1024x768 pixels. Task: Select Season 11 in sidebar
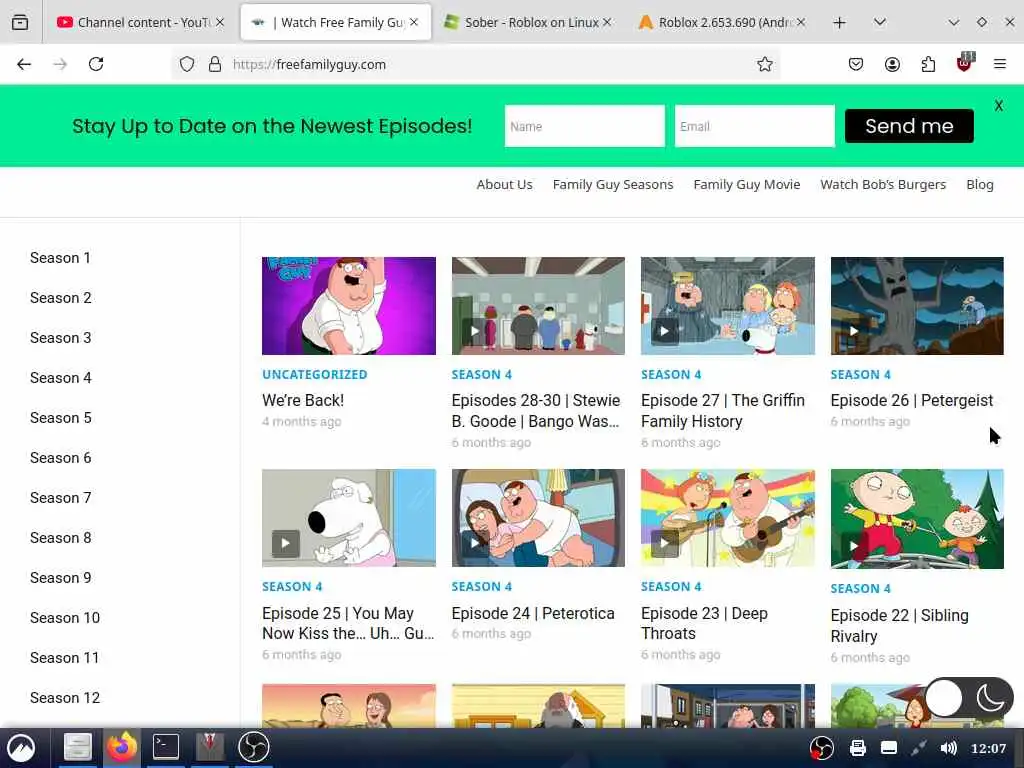tap(65, 658)
